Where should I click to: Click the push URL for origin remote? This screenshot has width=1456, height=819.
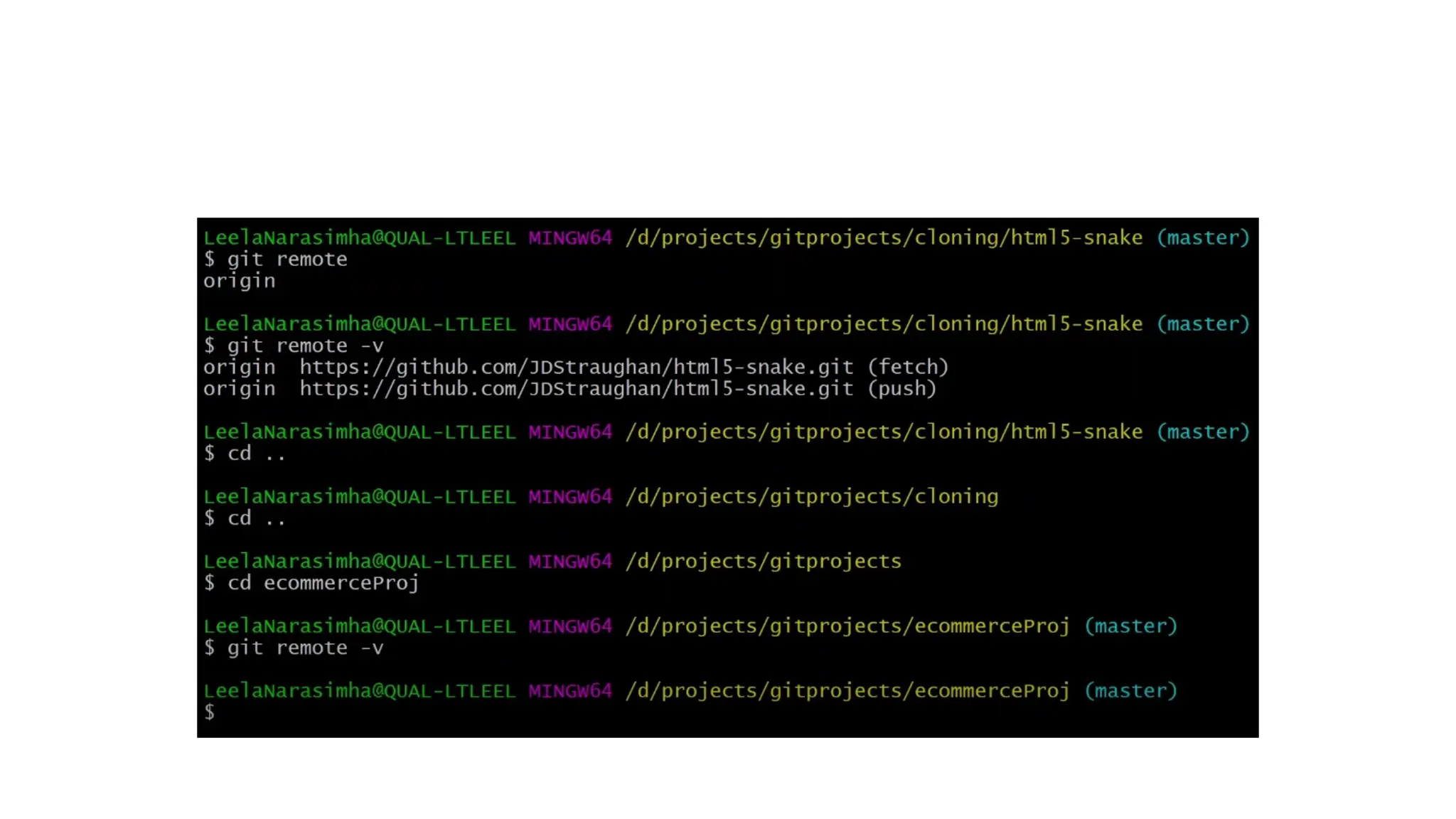[576, 389]
